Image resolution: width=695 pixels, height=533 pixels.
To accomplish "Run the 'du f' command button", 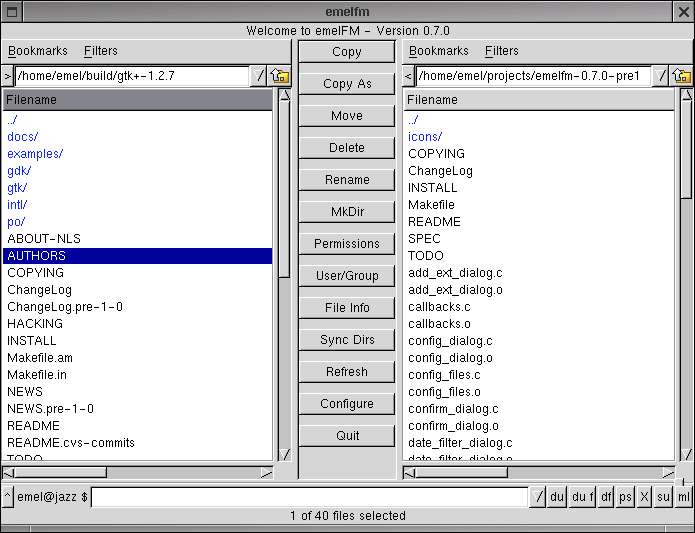I will (x=582, y=497).
